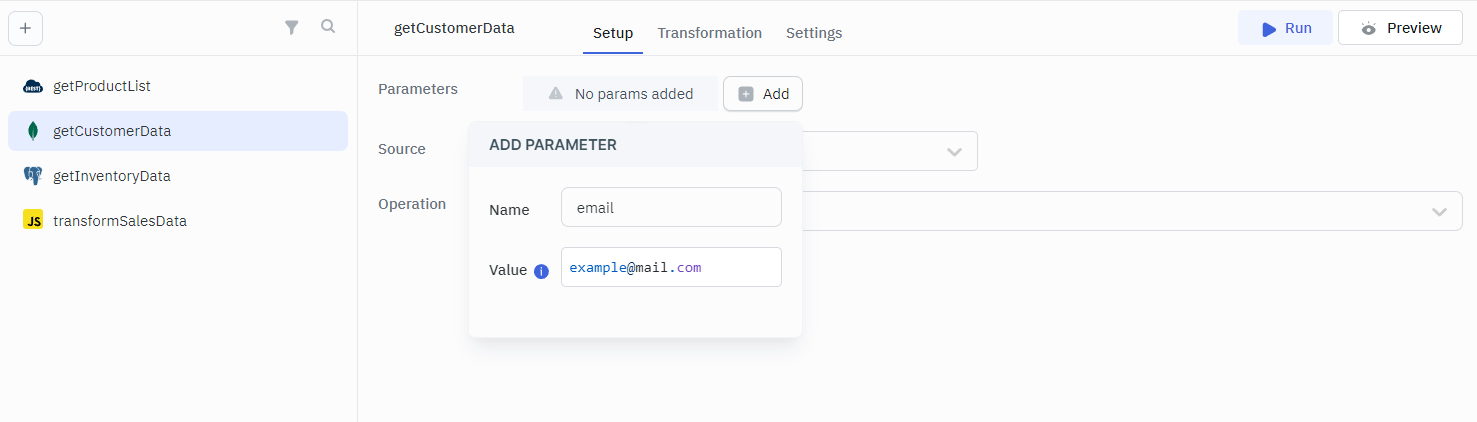Open the Settings tab
Screen dimensions: 1477x422
813,33
